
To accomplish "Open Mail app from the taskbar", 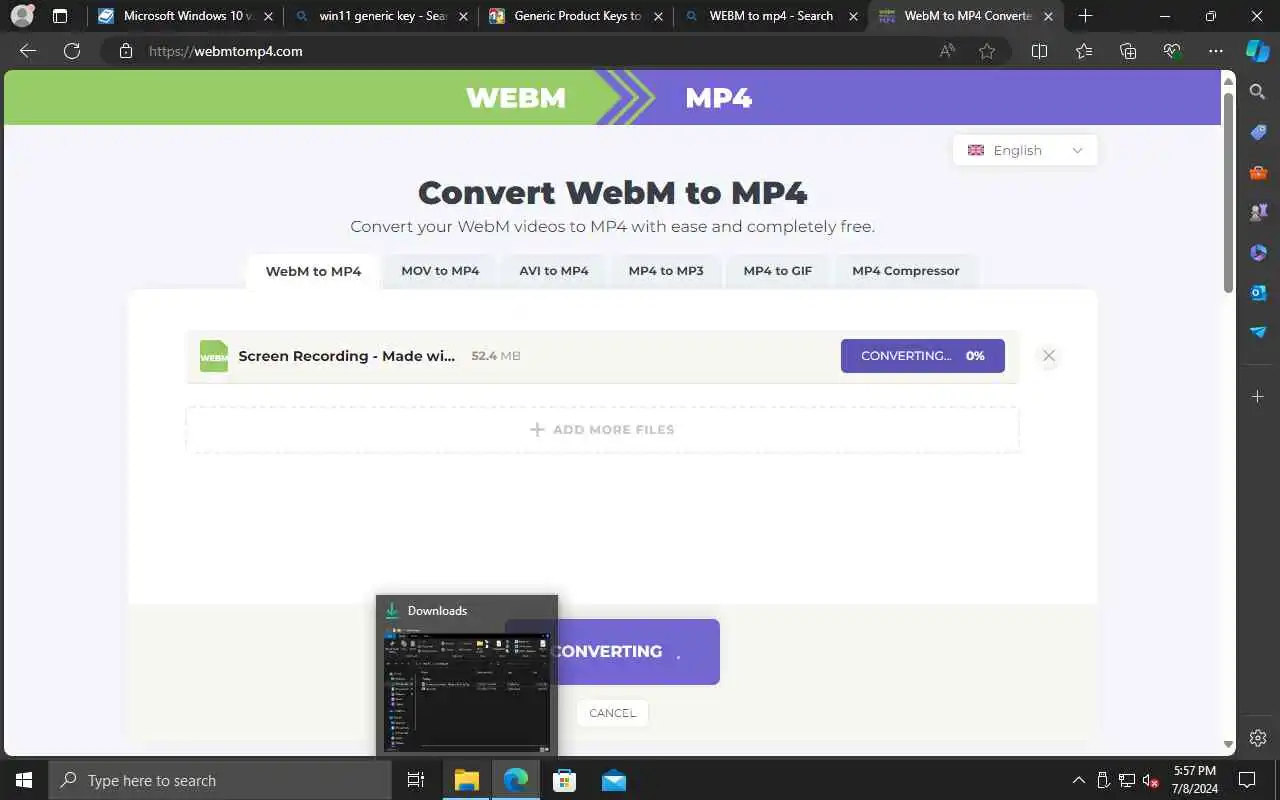I will tap(614, 780).
